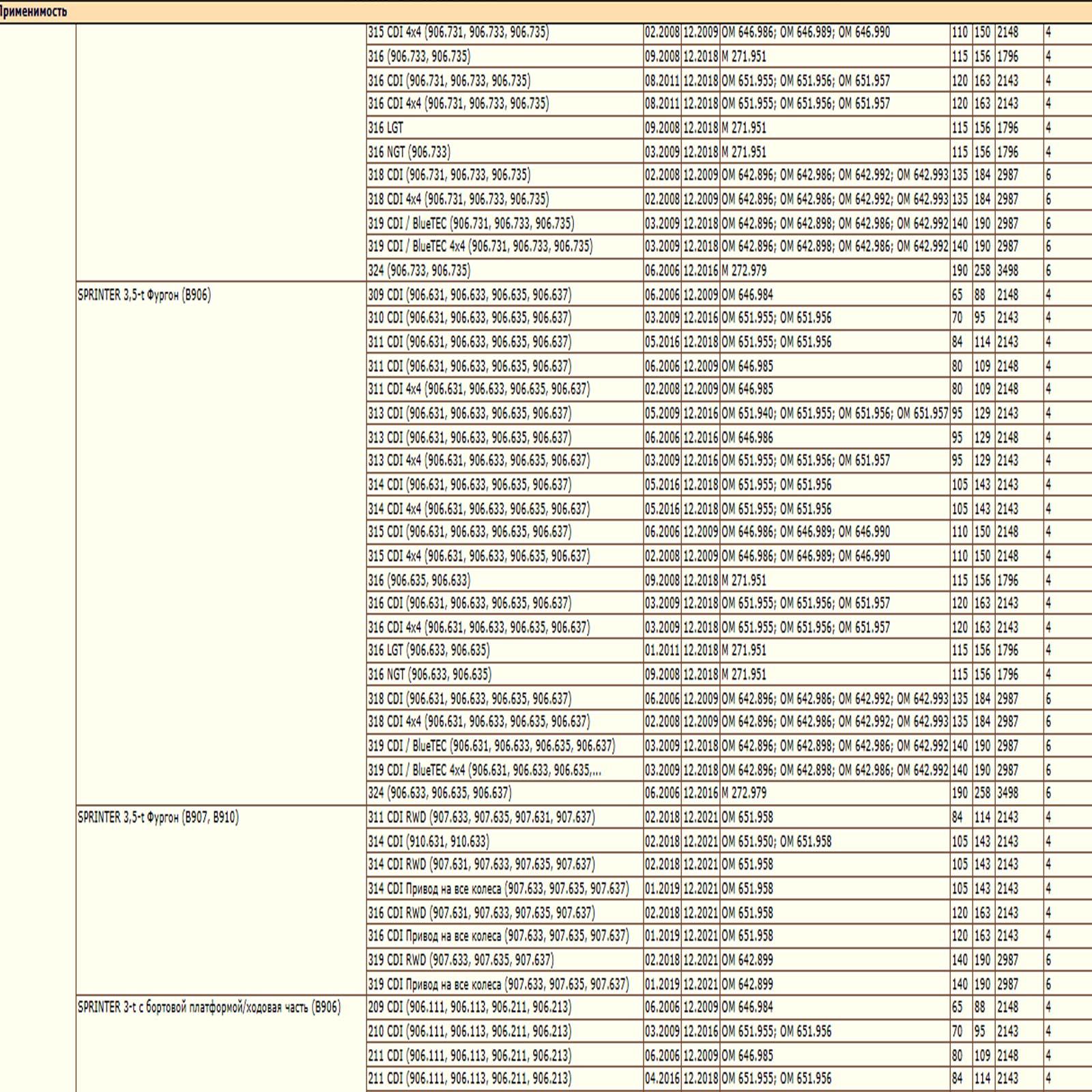This screenshot has width=1092, height=1092.
Task: Click SPRINTER 3-t с бортовой платформой (B906) cell
Action: 209,1007
